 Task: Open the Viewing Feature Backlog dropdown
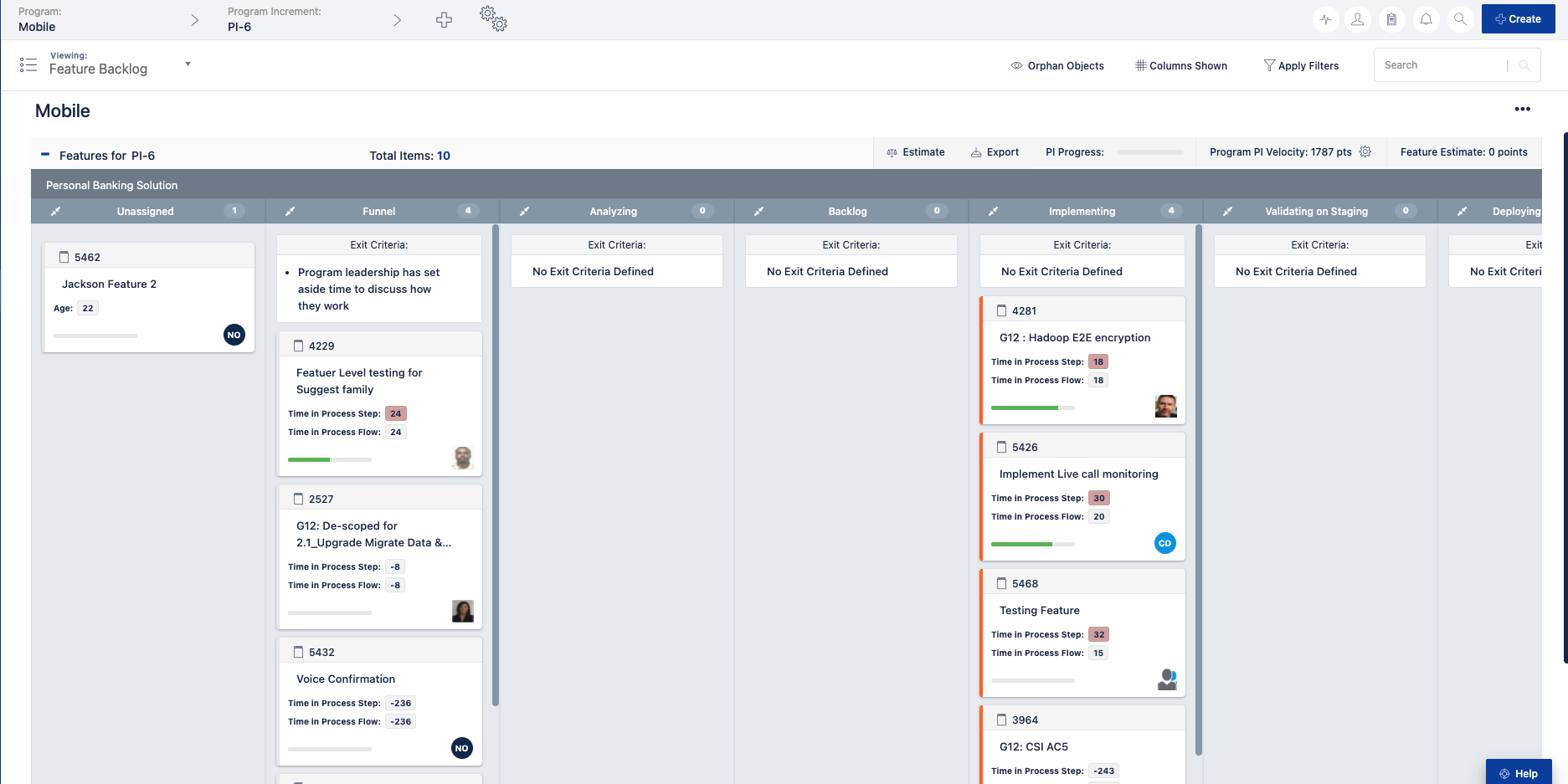click(188, 64)
